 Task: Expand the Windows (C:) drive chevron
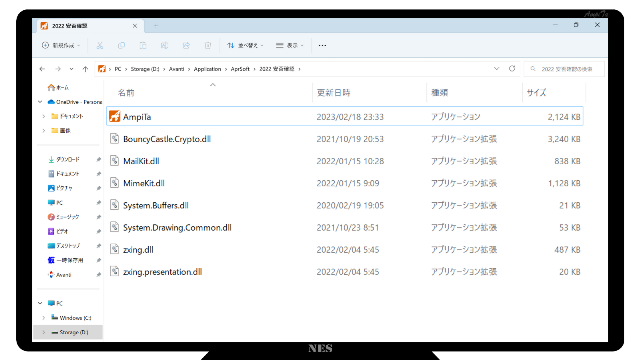point(44,318)
